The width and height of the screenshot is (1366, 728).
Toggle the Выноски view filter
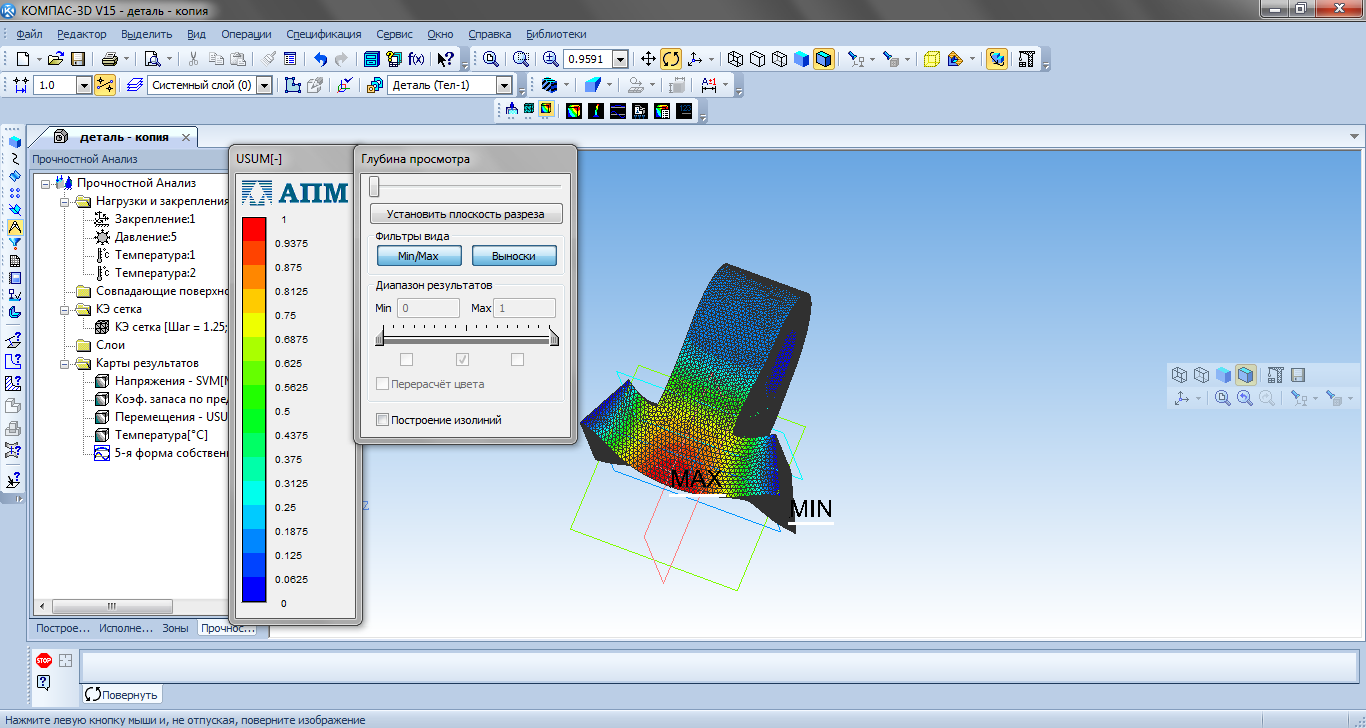(514, 256)
